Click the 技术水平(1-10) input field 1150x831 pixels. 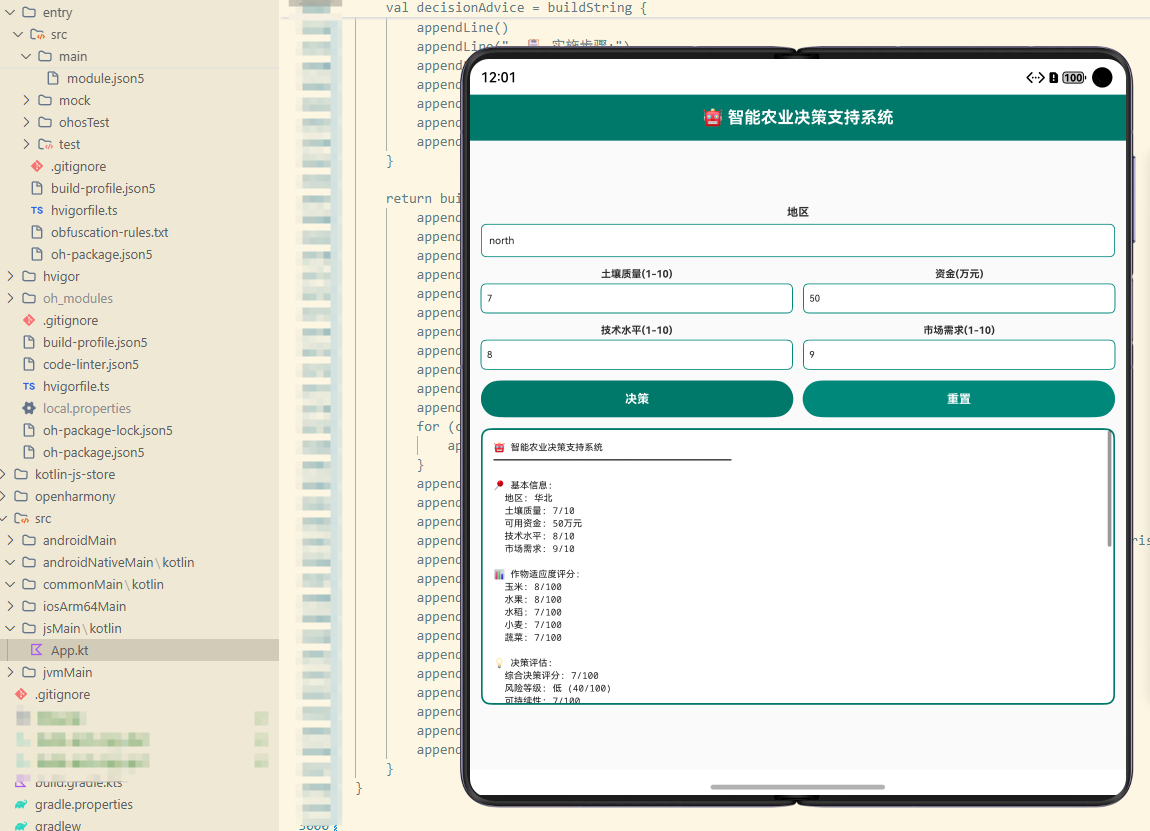[x=637, y=354]
